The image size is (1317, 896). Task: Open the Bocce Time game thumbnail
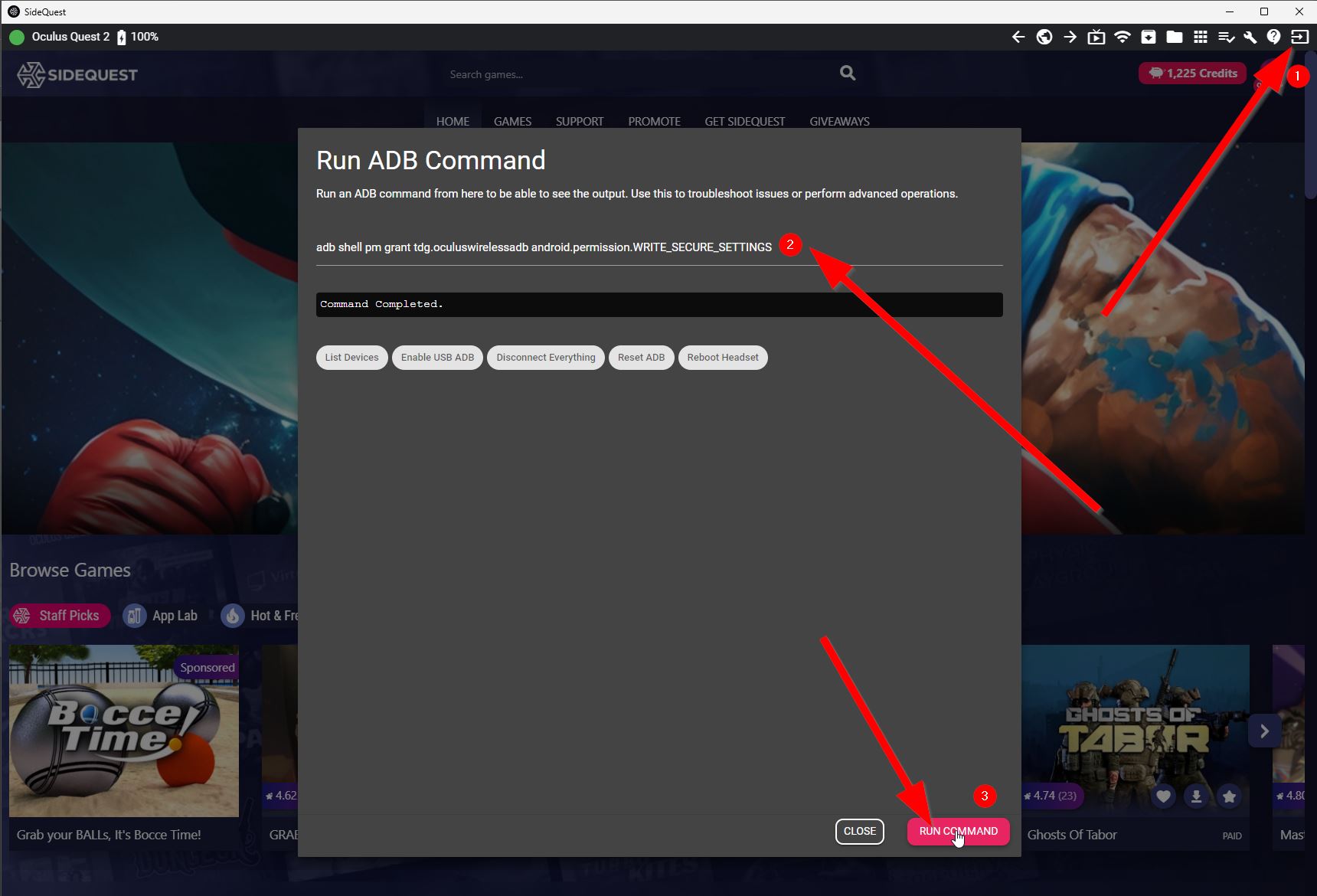pos(124,731)
